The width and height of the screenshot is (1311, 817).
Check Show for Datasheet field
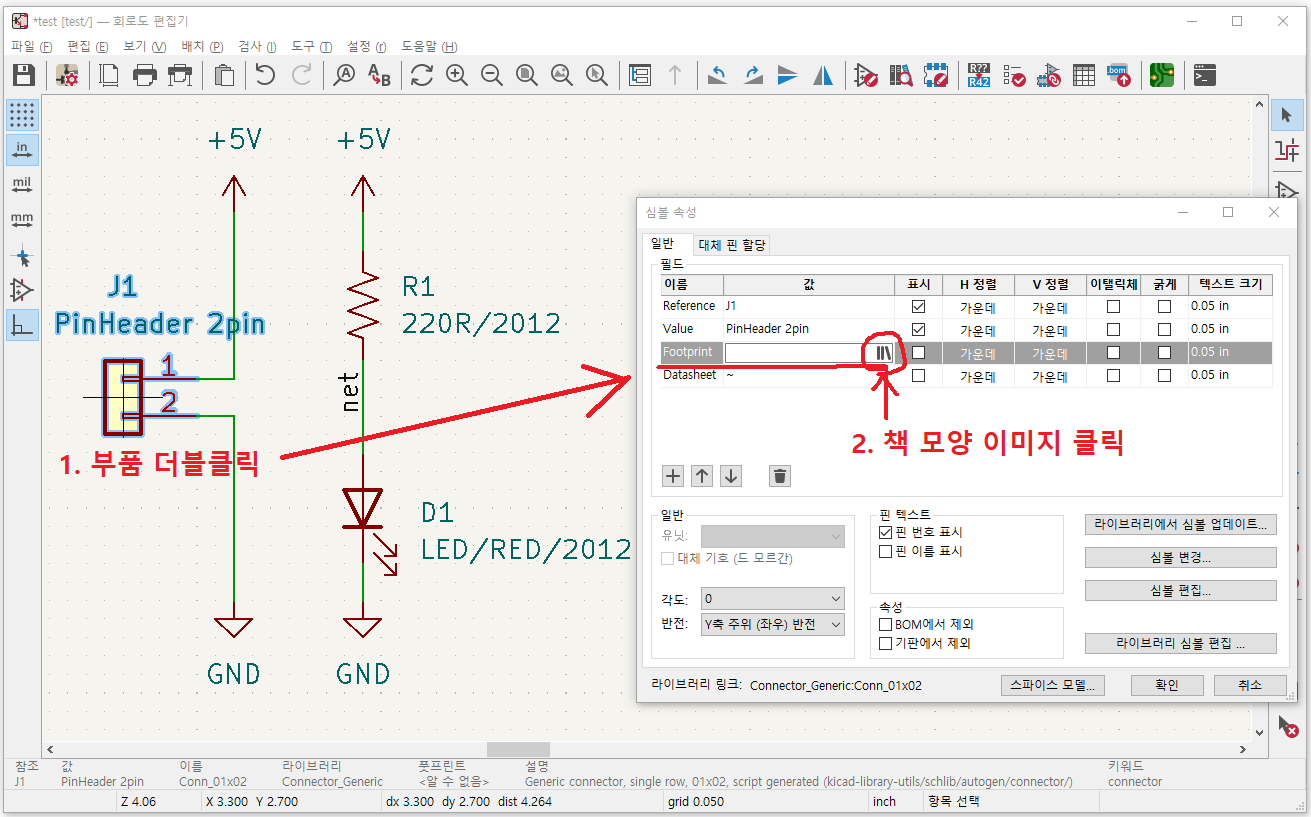click(918, 376)
